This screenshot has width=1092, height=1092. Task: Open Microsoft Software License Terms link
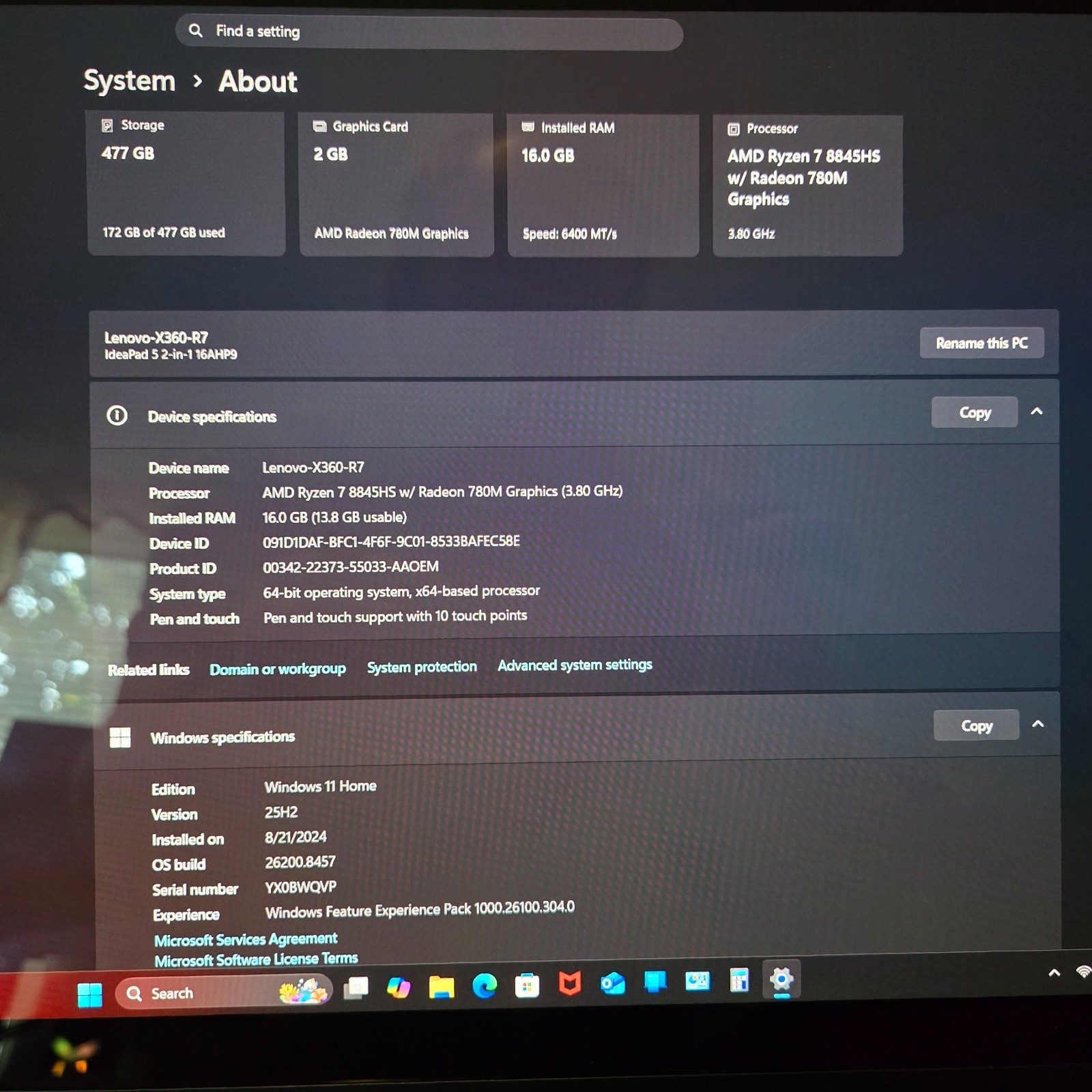tap(256, 960)
